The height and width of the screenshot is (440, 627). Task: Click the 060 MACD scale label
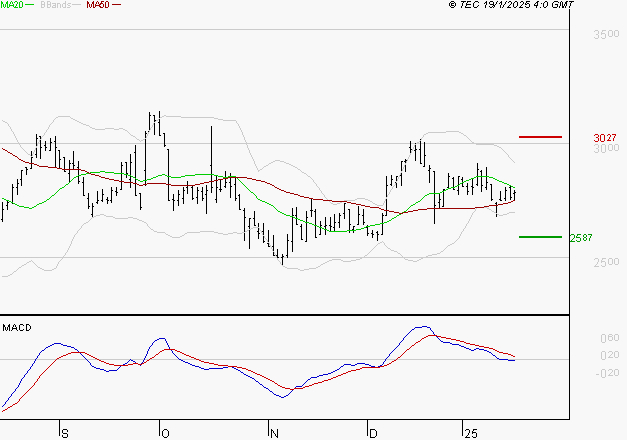[x=608, y=338]
